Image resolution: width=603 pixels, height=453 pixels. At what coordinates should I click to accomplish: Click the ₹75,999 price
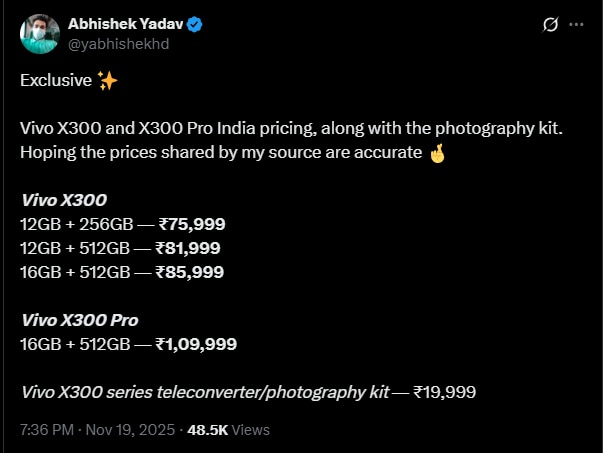pyautogui.click(x=190, y=223)
